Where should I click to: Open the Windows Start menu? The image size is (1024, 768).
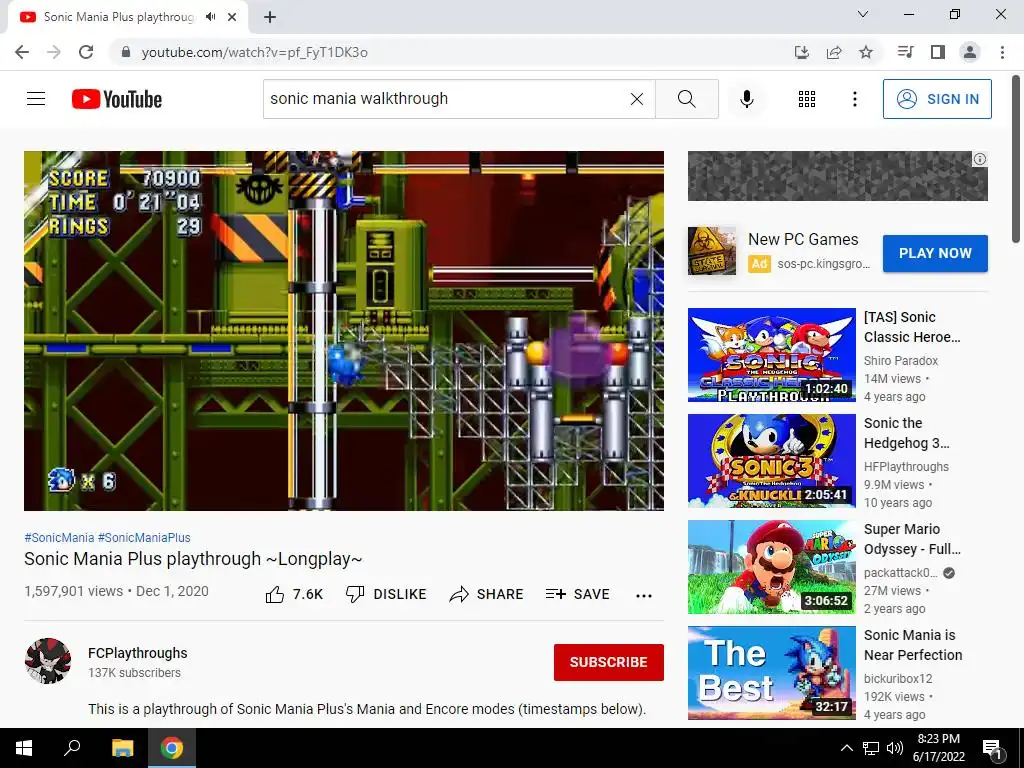(24, 748)
